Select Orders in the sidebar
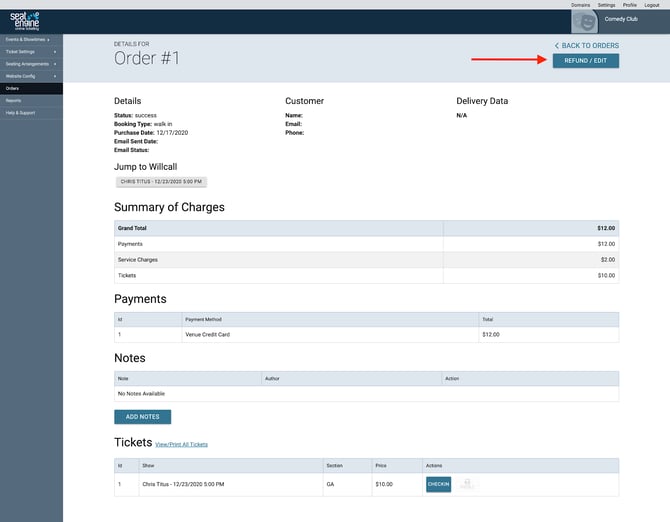This screenshot has width=670, height=522. 13,88
